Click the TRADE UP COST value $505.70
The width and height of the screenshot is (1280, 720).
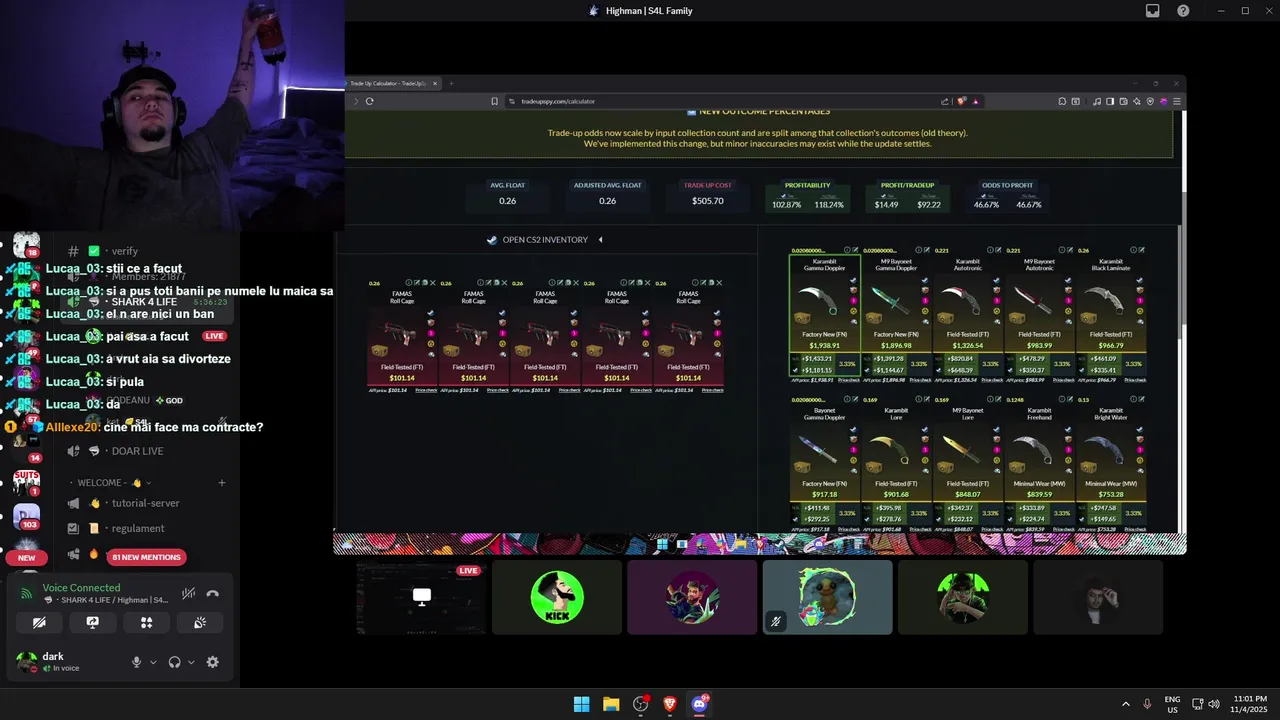707,201
